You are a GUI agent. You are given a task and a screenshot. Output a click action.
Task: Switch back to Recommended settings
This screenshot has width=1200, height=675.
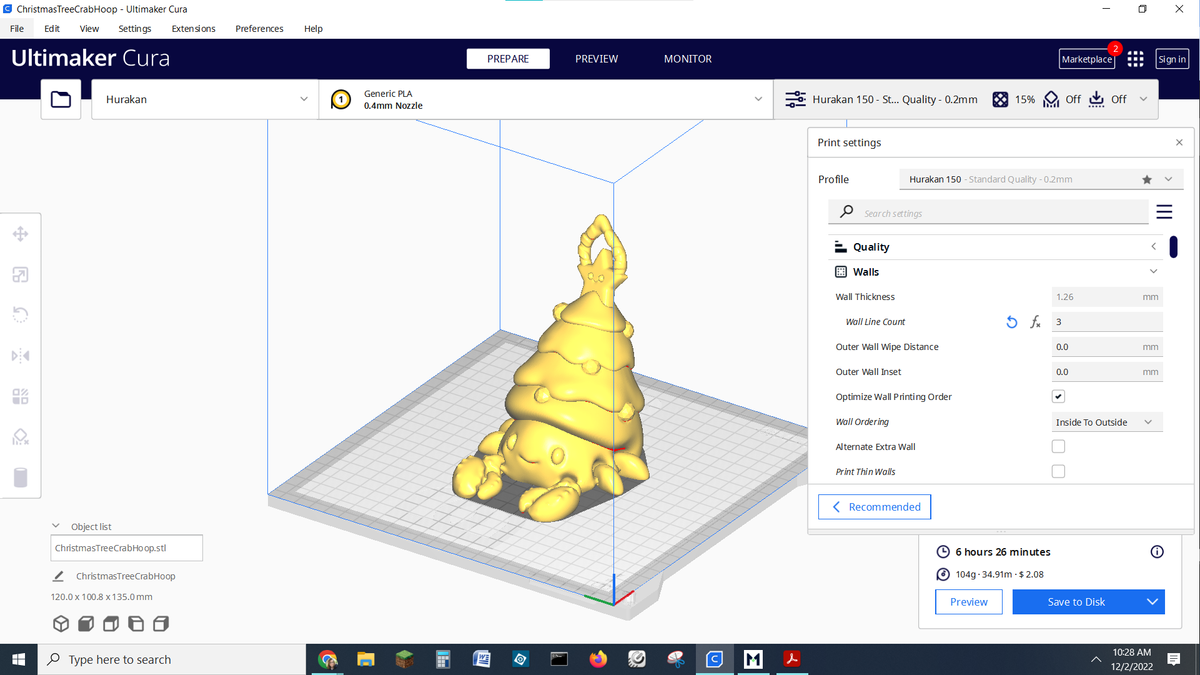pyautogui.click(x=874, y=507)
